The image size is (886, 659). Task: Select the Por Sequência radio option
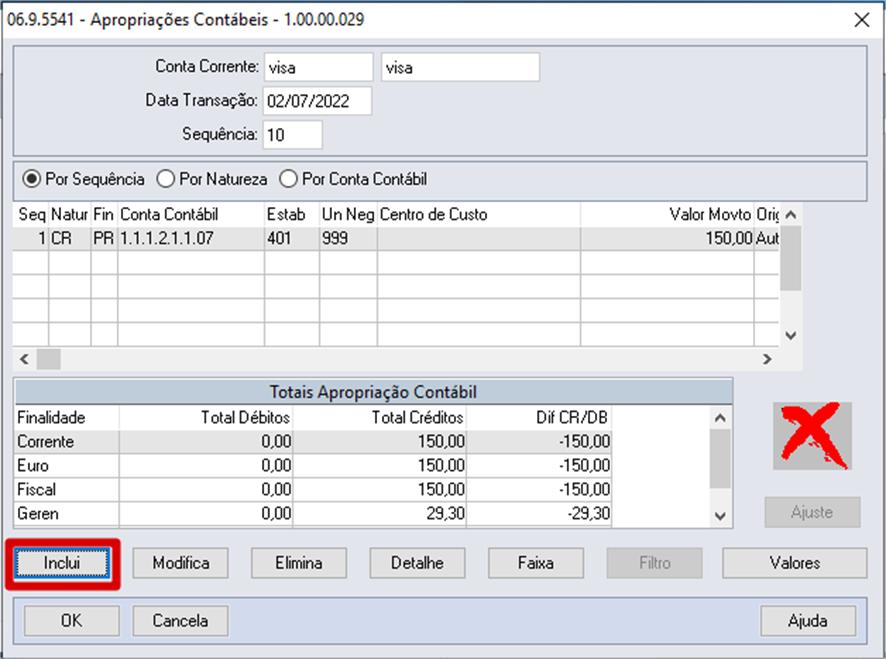pos(83,179)
